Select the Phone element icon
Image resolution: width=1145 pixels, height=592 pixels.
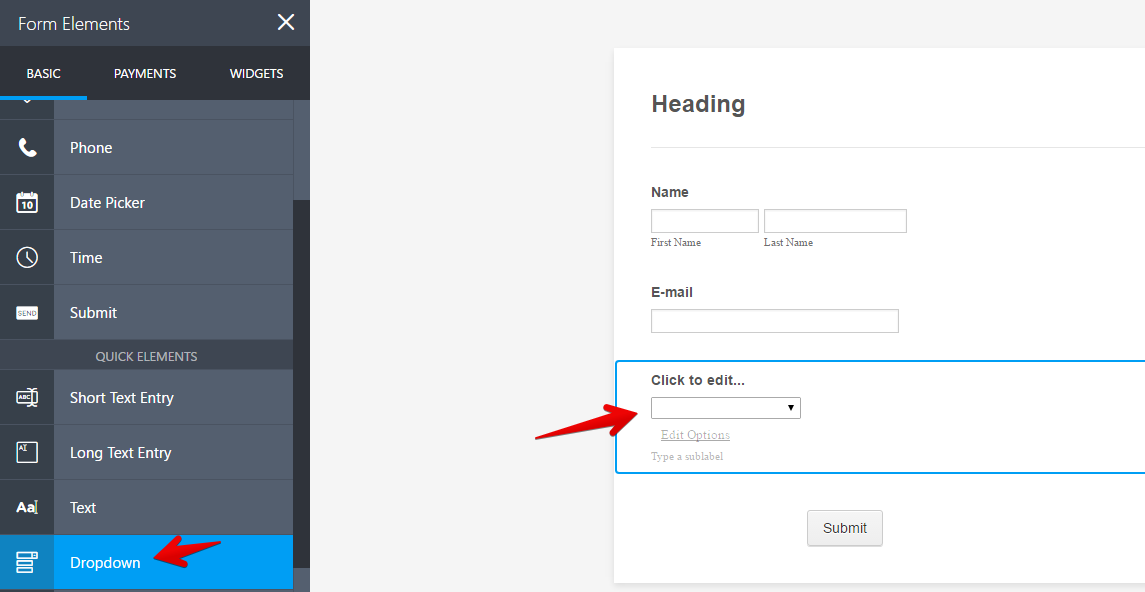[x=27, y=147]
